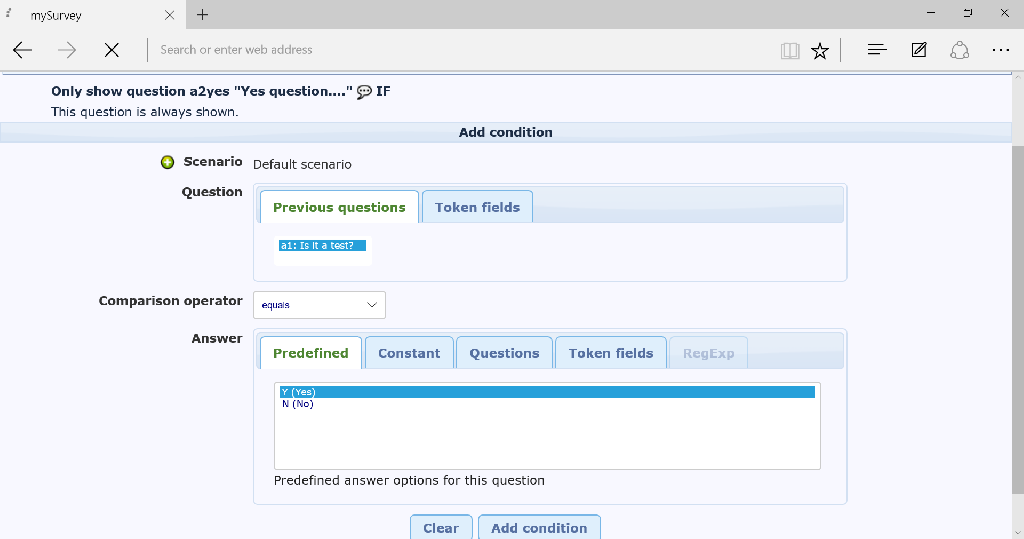Open a new browser tab
The width and height of the screenshot is (1024, 539).
(203, 14)
